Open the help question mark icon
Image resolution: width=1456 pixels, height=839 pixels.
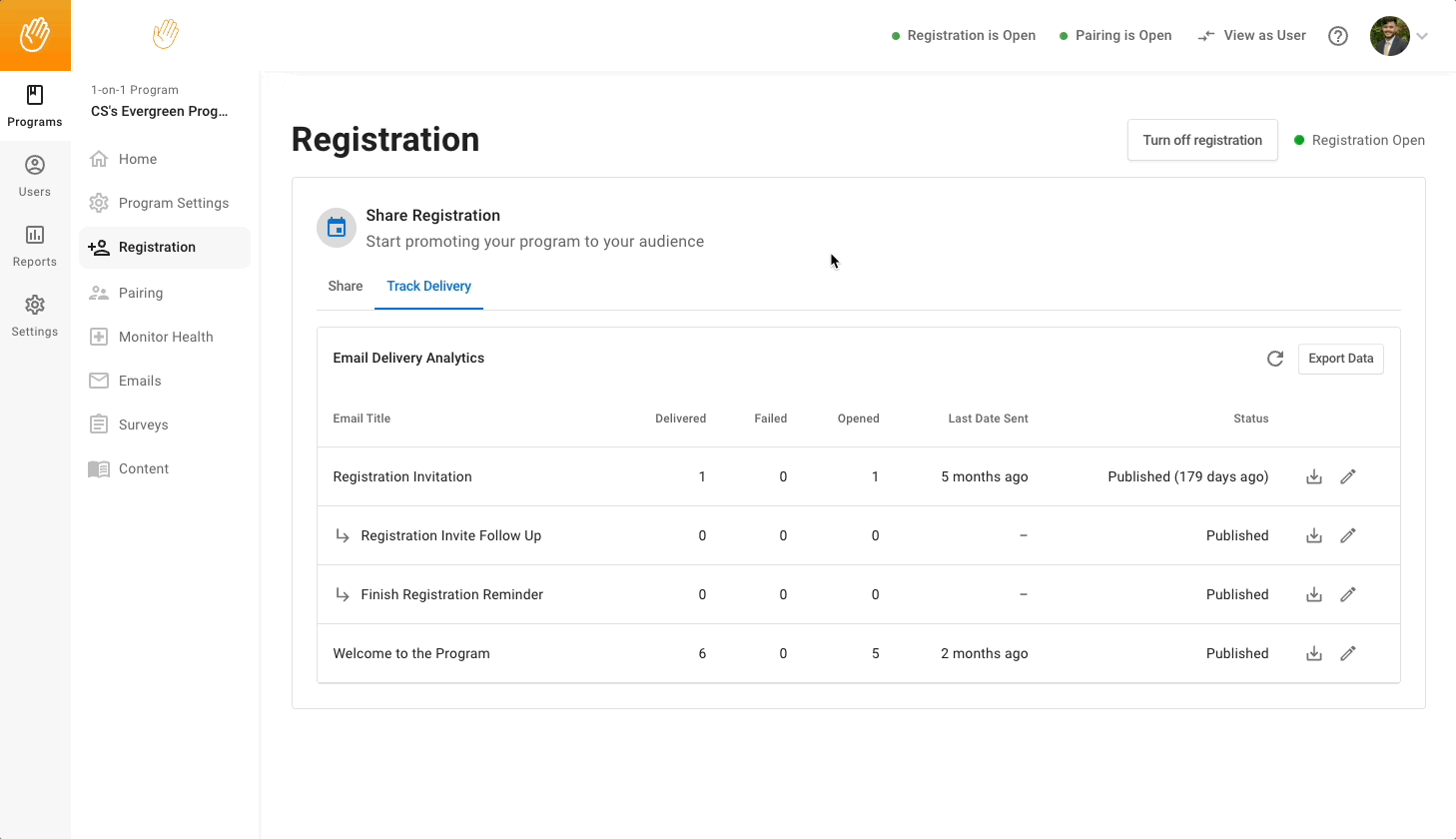click(1337, 36)
